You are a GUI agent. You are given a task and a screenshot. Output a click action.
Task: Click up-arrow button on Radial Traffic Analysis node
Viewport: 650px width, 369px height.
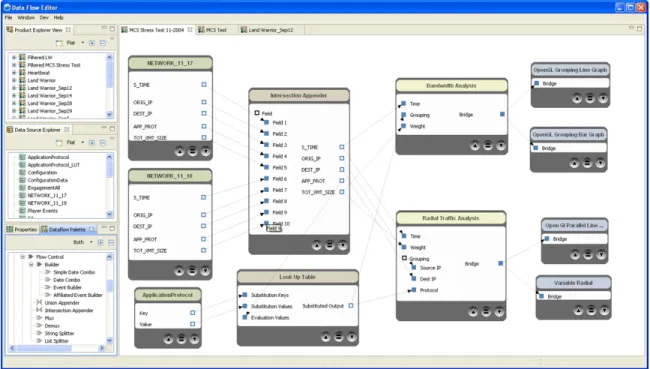coord(473,312)
